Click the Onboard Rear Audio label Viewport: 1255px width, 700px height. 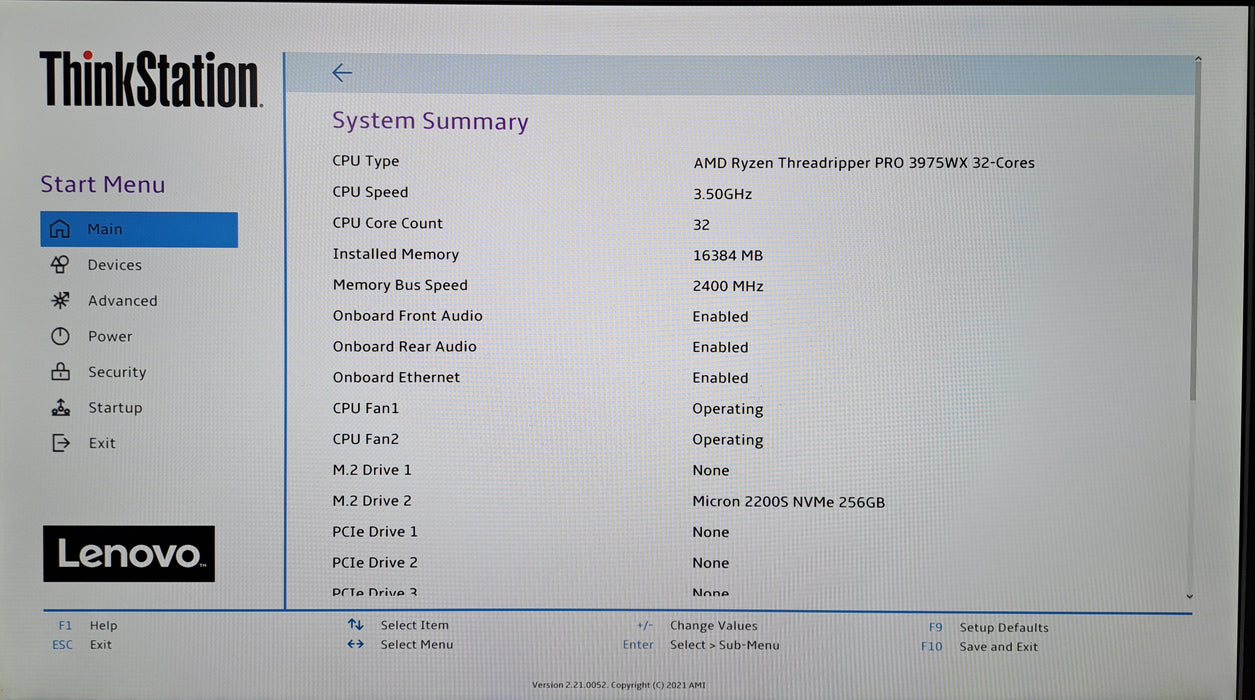pos(405,347)
